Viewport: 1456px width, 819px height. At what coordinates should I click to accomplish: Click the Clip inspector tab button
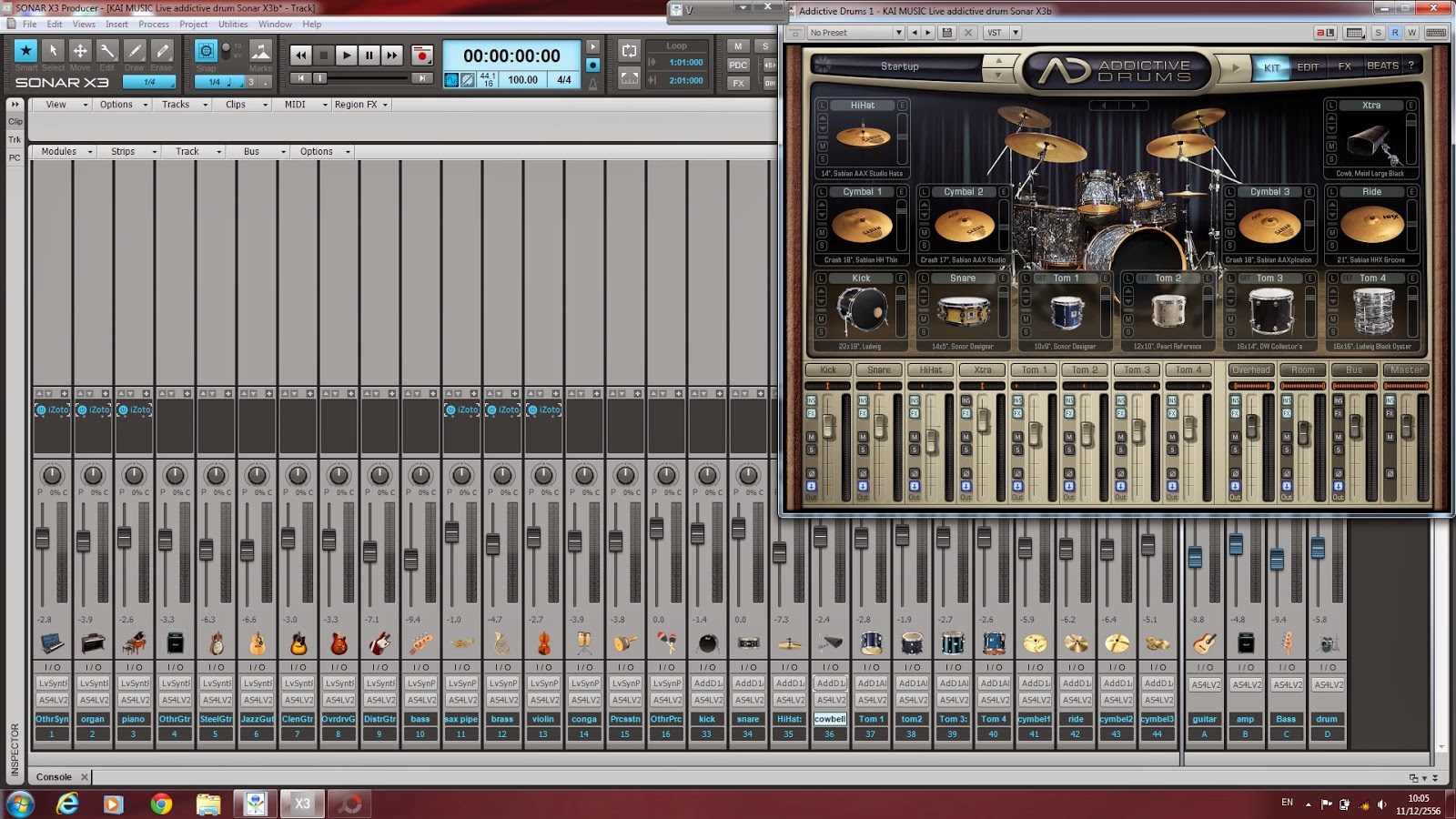pos(15,122)
